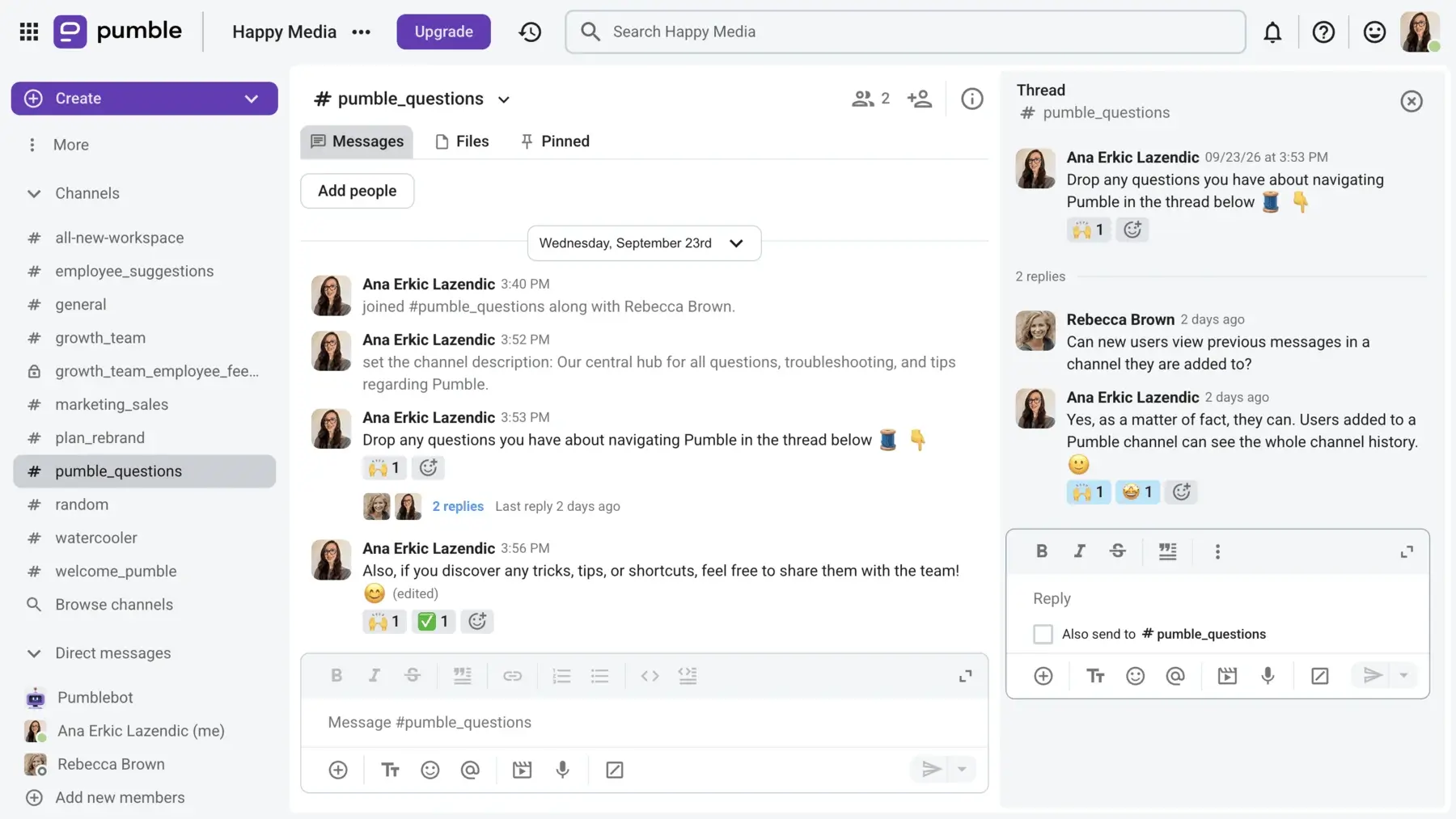Click the Upgrade button
The height and width of the screenshot is (819, 1456).
tap(443, 32)
